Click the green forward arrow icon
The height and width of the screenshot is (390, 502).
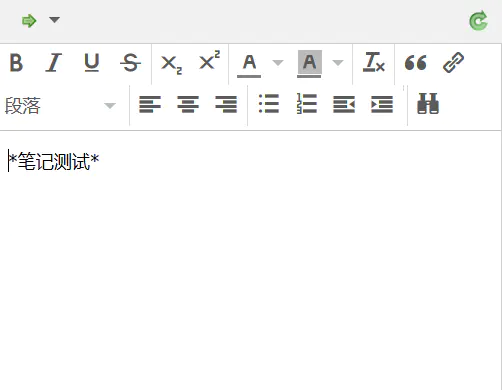click(29, 21)
